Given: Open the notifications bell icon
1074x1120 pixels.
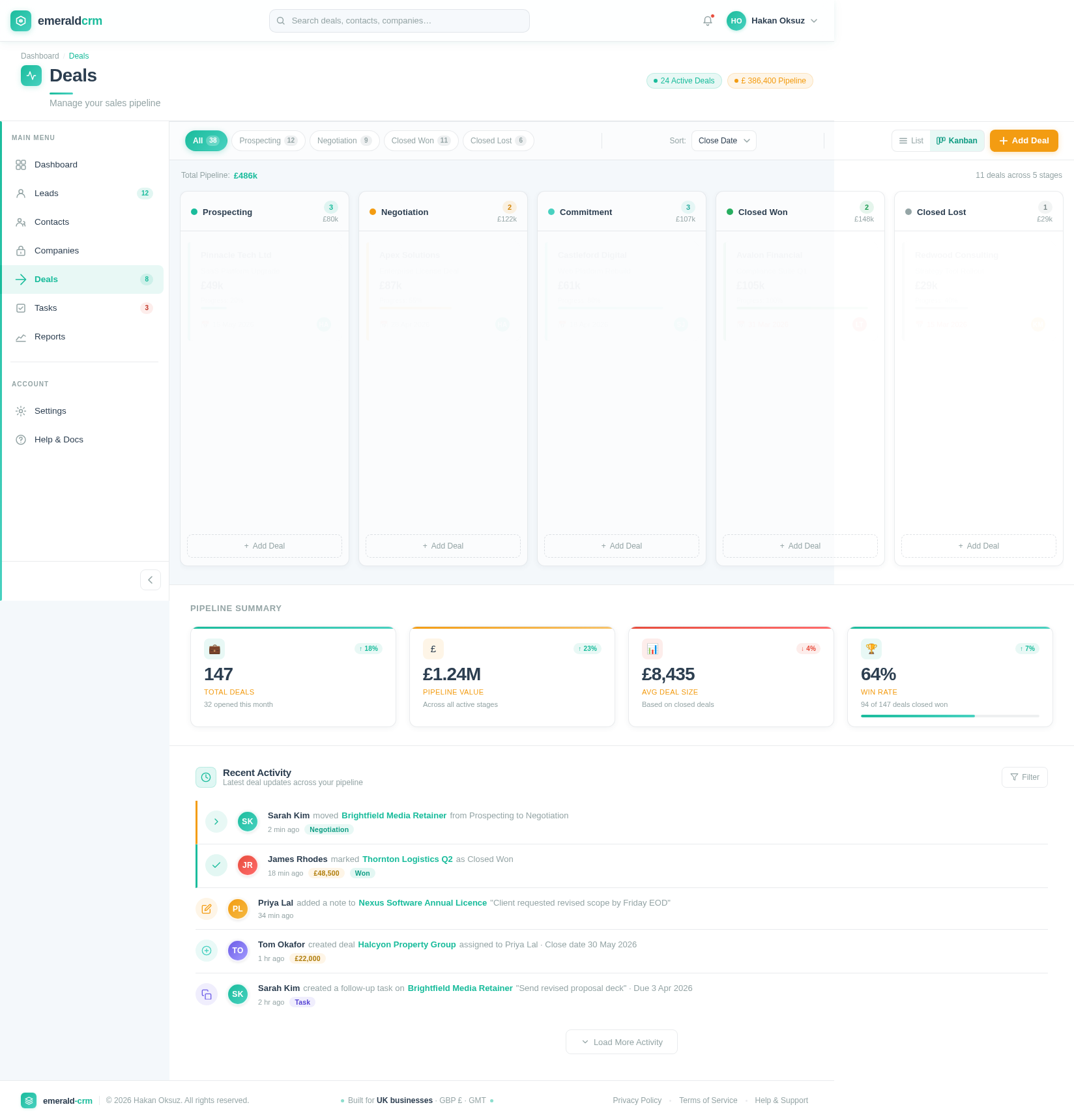Looking at the screenshot, I should 708,20.
